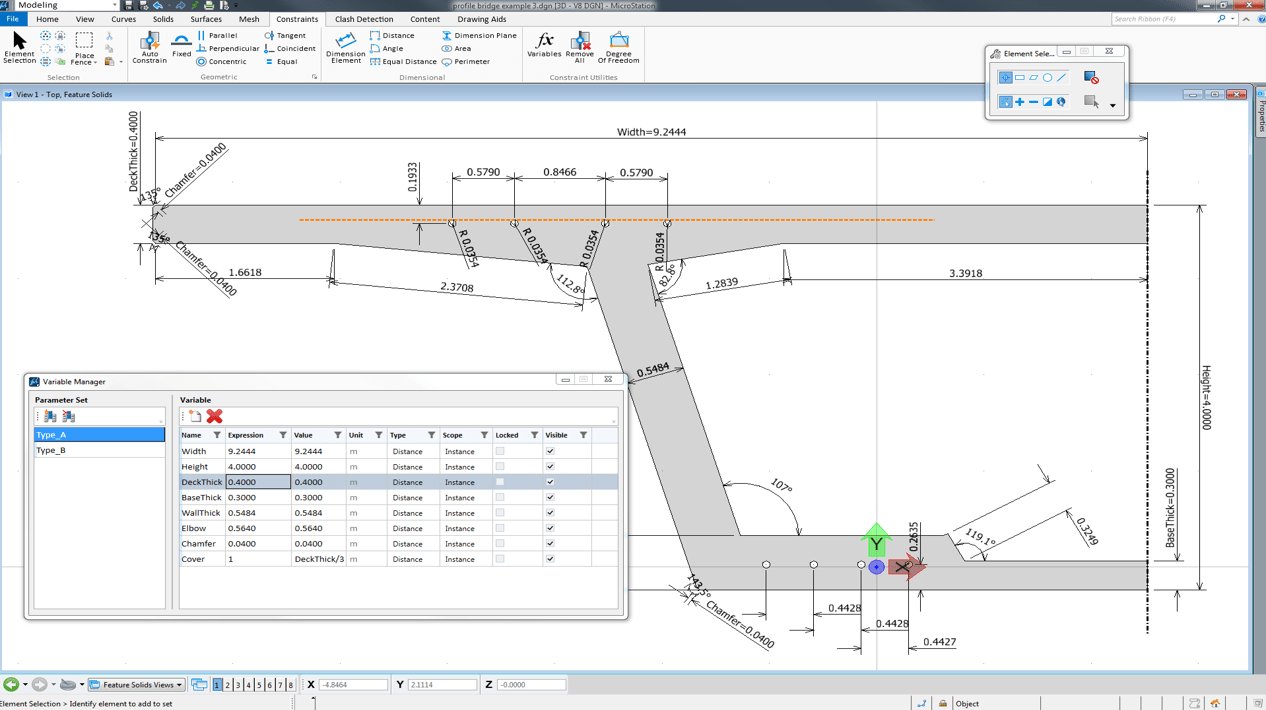
Task: Delete variable with red X icon
Action: 214,416
